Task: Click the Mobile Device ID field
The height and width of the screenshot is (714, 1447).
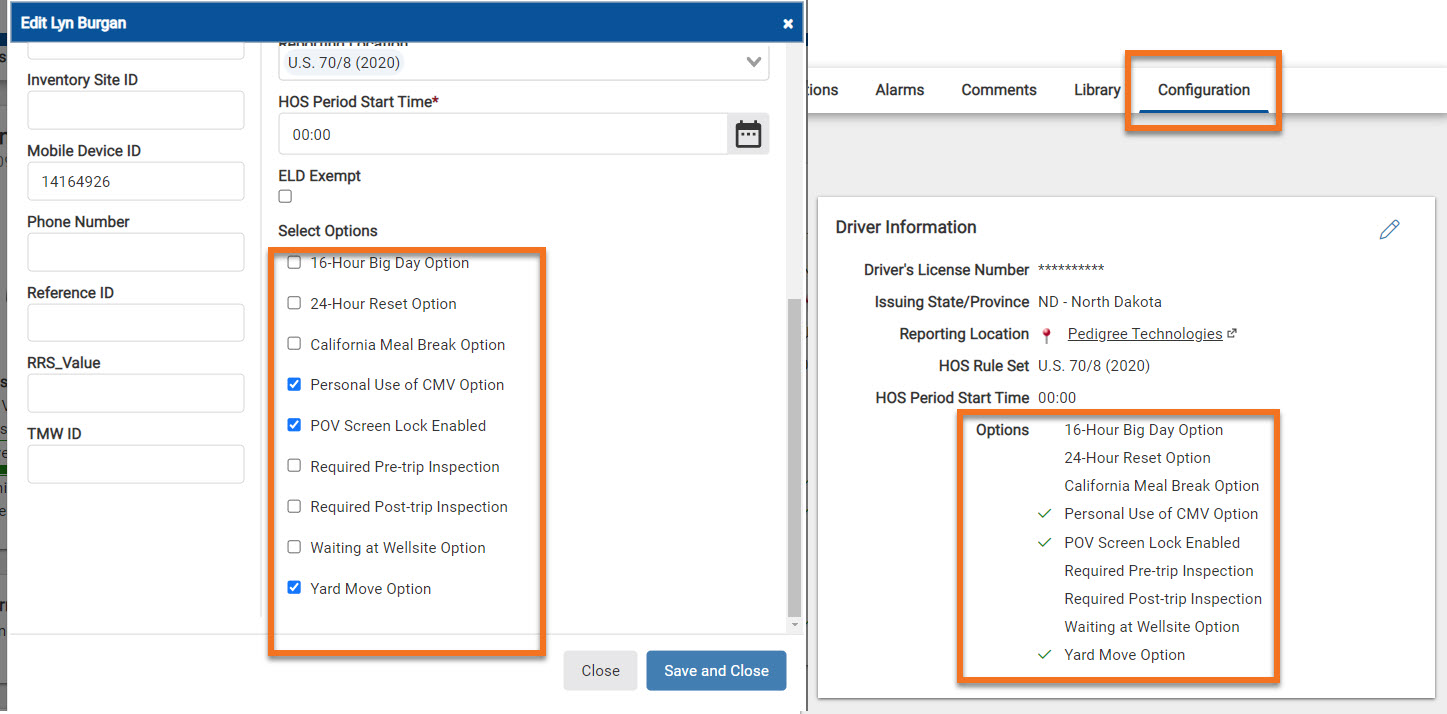Action: point(136,181)
